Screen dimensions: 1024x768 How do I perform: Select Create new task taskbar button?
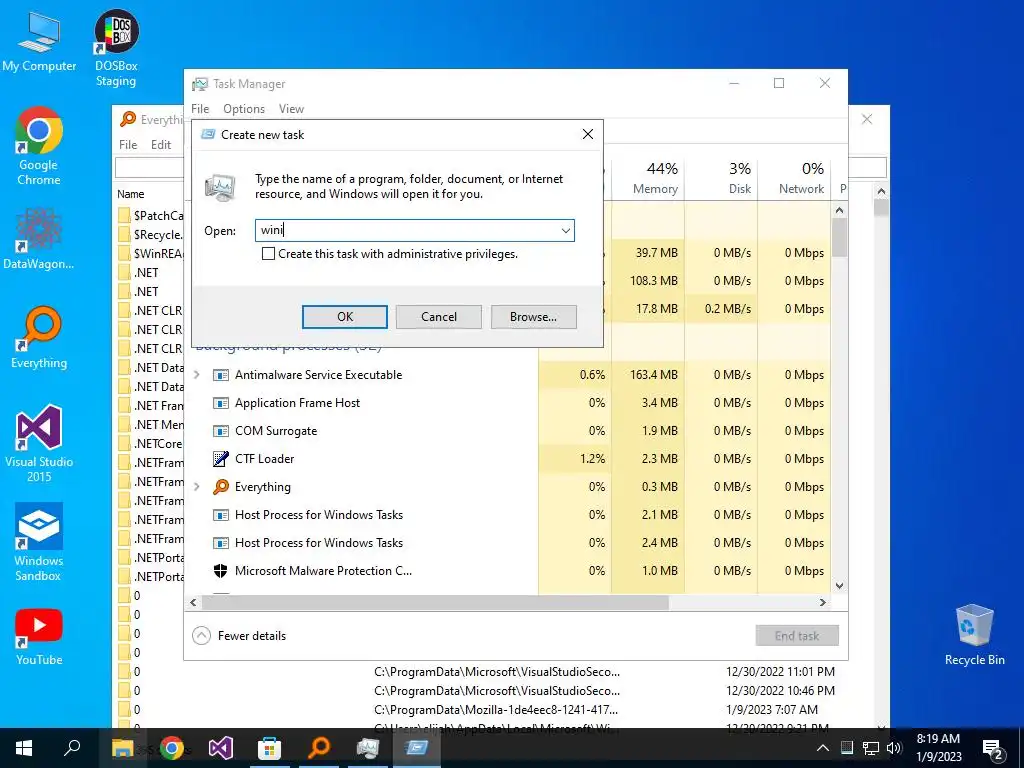[x=417, y=748]
